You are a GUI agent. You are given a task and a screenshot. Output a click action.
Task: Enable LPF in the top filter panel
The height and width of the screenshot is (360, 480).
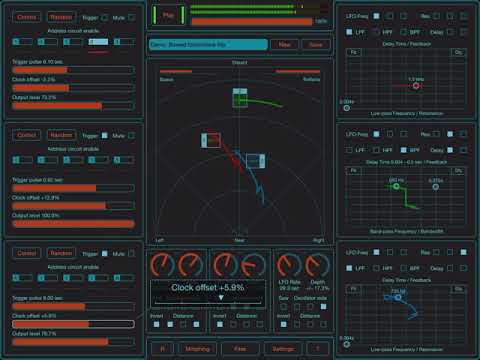(x=349, y=32)
